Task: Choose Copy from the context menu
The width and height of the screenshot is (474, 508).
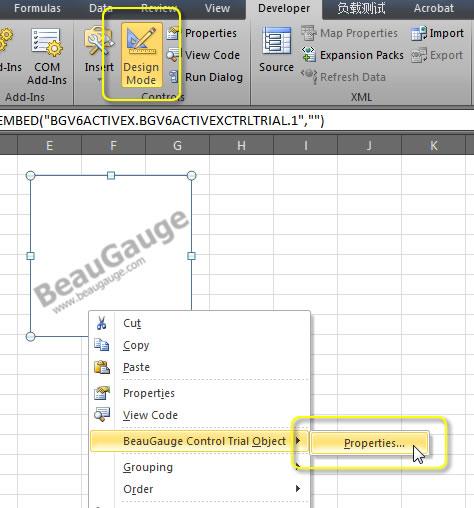Action: pos(199,345)
